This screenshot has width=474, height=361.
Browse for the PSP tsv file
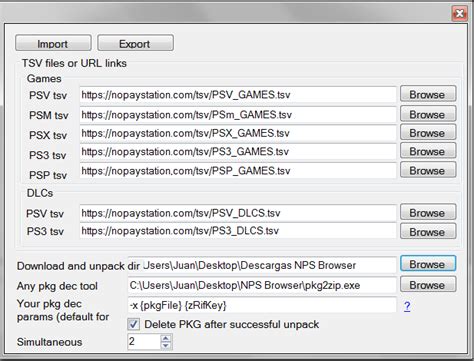pos(428,170)
